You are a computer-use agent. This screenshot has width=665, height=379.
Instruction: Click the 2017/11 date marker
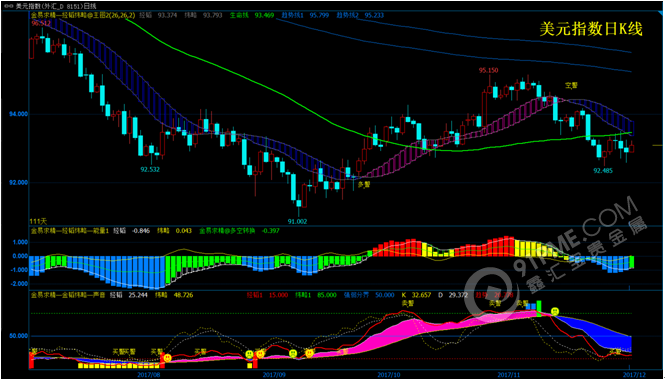pos(509,375)
